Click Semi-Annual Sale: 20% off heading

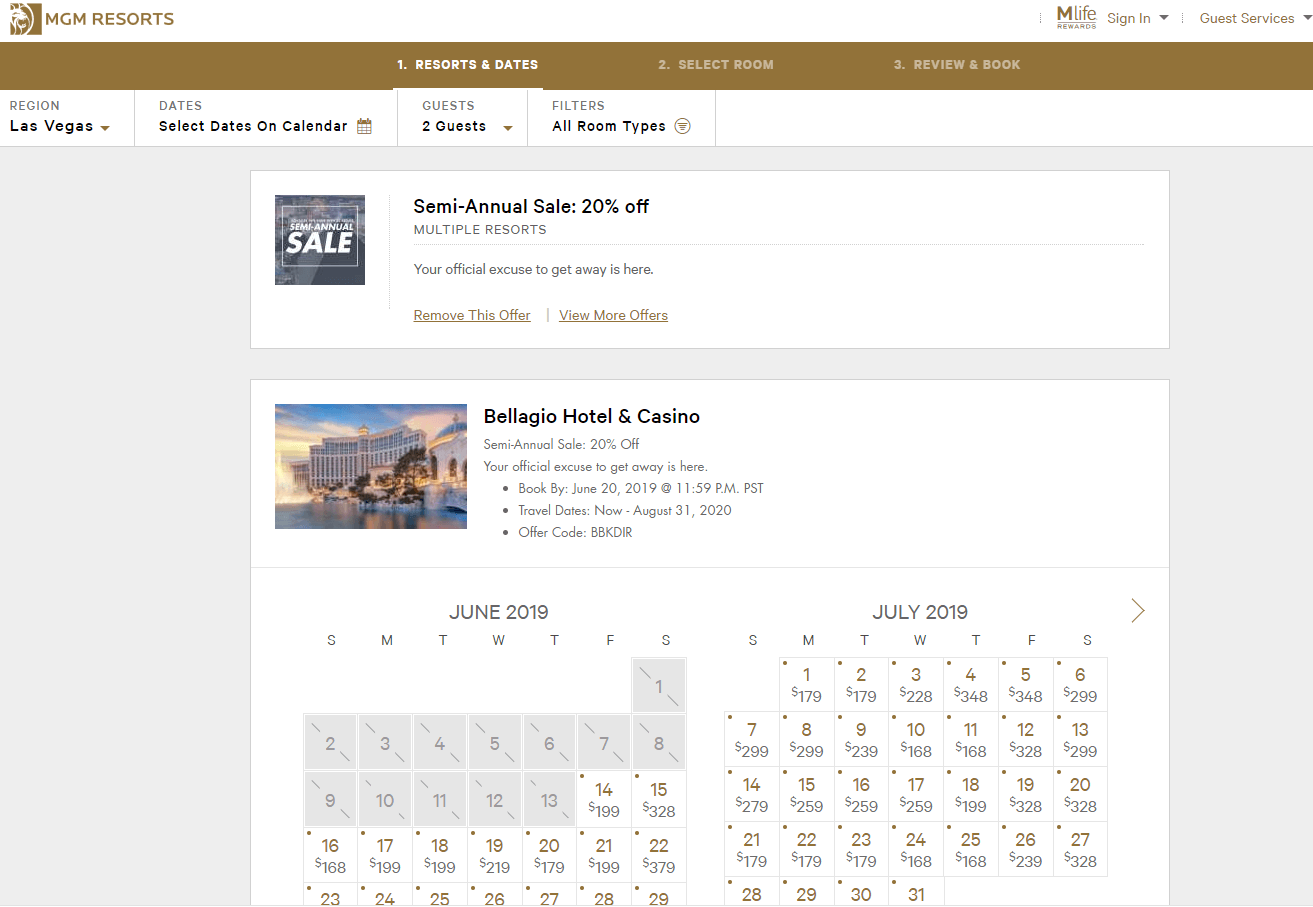tap(531, 206)
